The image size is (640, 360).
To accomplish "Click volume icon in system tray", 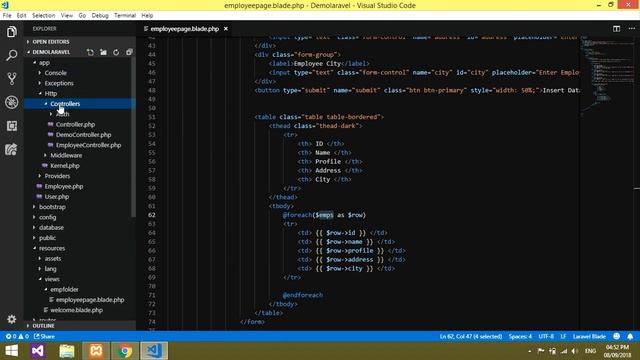I will click(x=575, y=351).
